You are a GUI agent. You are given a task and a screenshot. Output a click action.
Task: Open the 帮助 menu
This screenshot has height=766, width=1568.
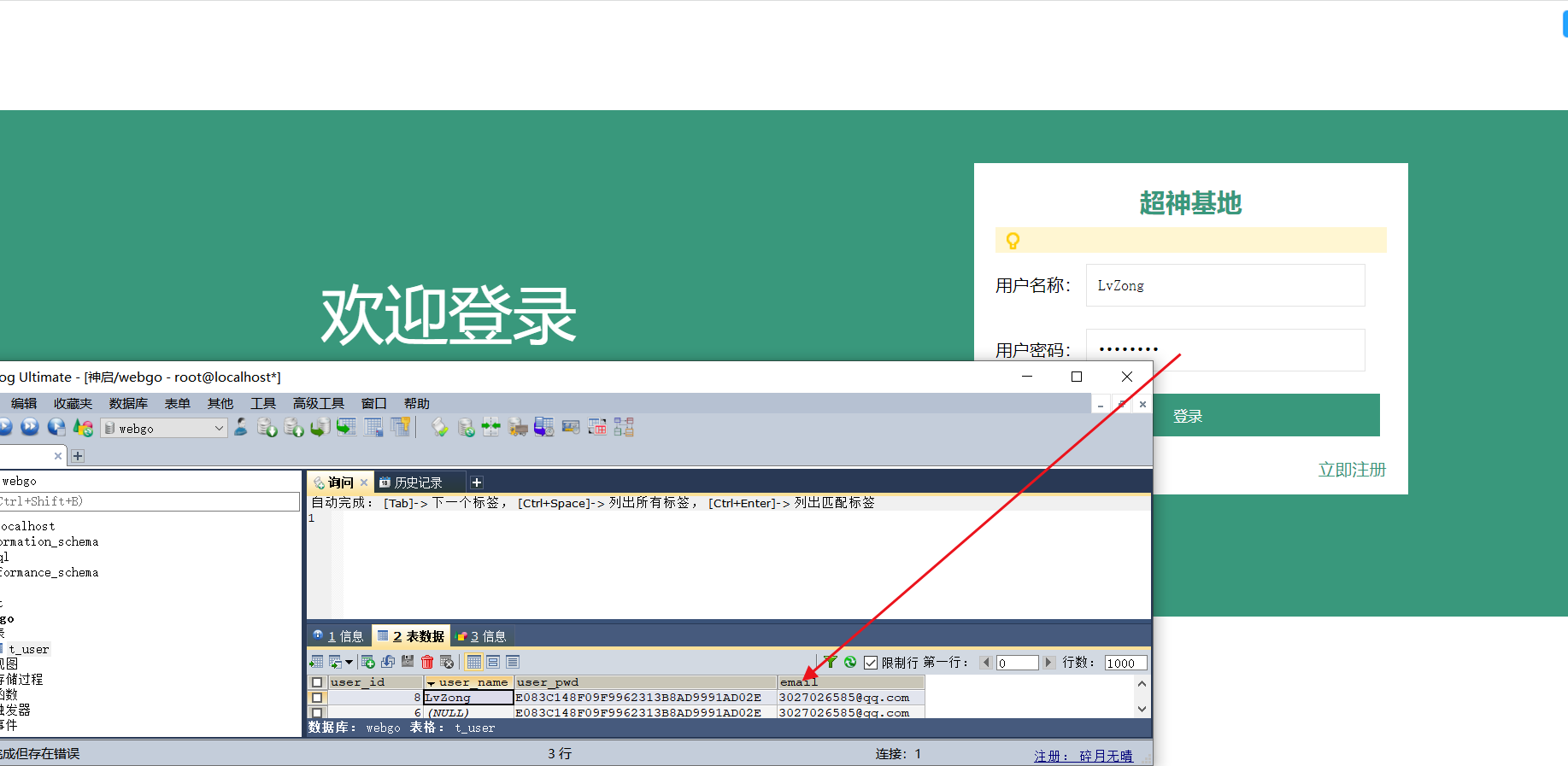417,403
